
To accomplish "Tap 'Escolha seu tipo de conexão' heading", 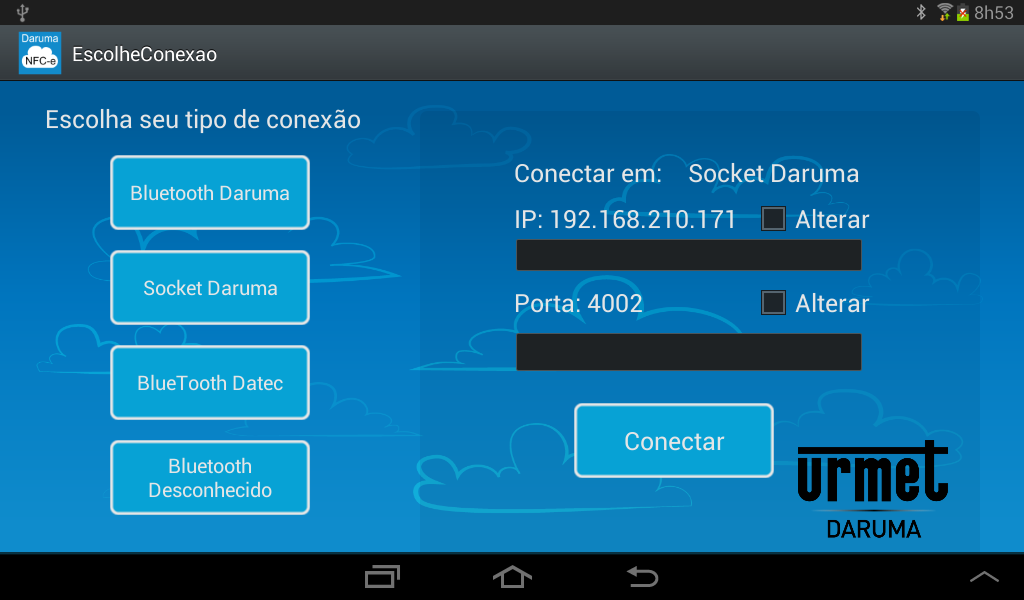I will pyautogui.click(x=203, y=119).
